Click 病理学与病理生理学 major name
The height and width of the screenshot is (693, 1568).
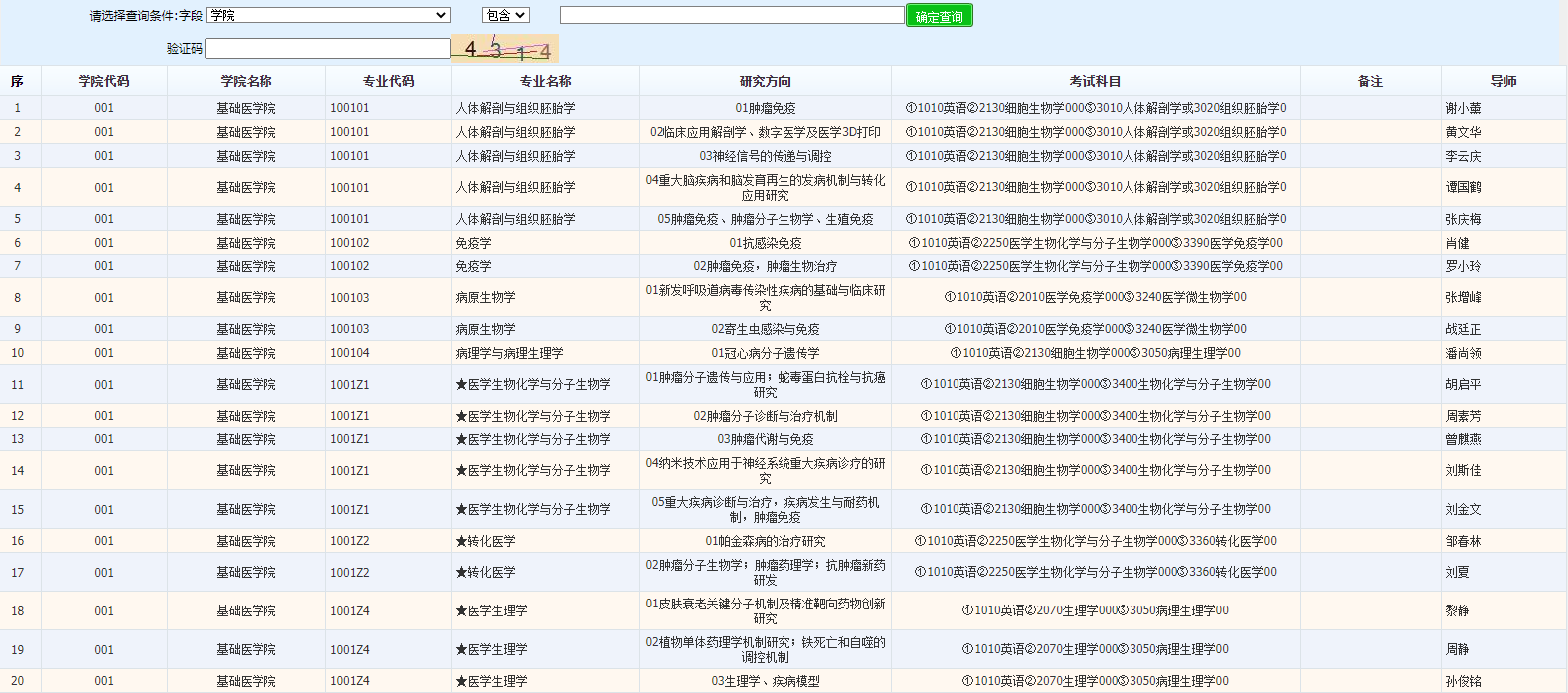point(509,353)
